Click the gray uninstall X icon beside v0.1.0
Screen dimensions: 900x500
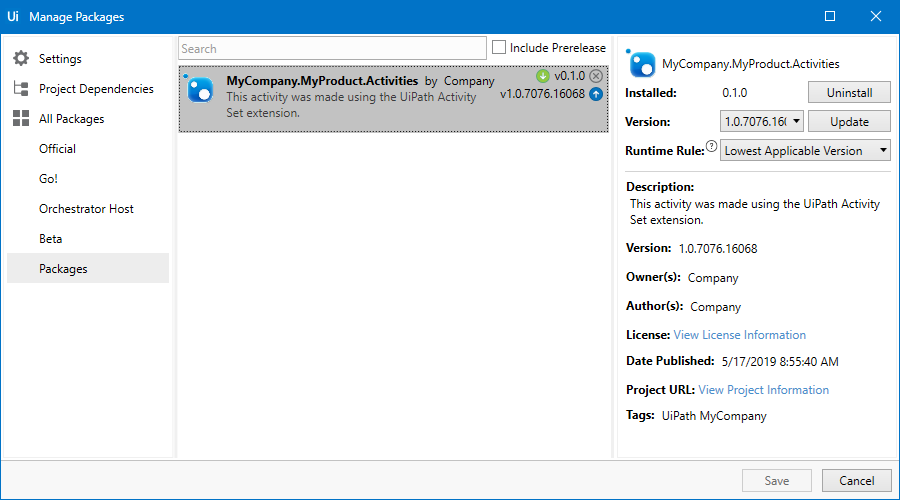pyautogui.click(x=596, y=76)
